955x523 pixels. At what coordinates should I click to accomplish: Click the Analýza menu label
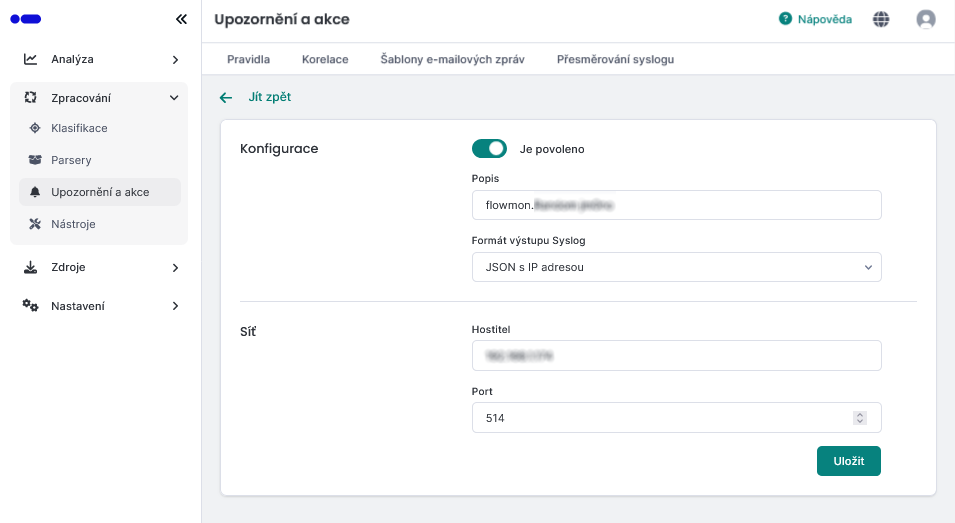pos(72,59)
